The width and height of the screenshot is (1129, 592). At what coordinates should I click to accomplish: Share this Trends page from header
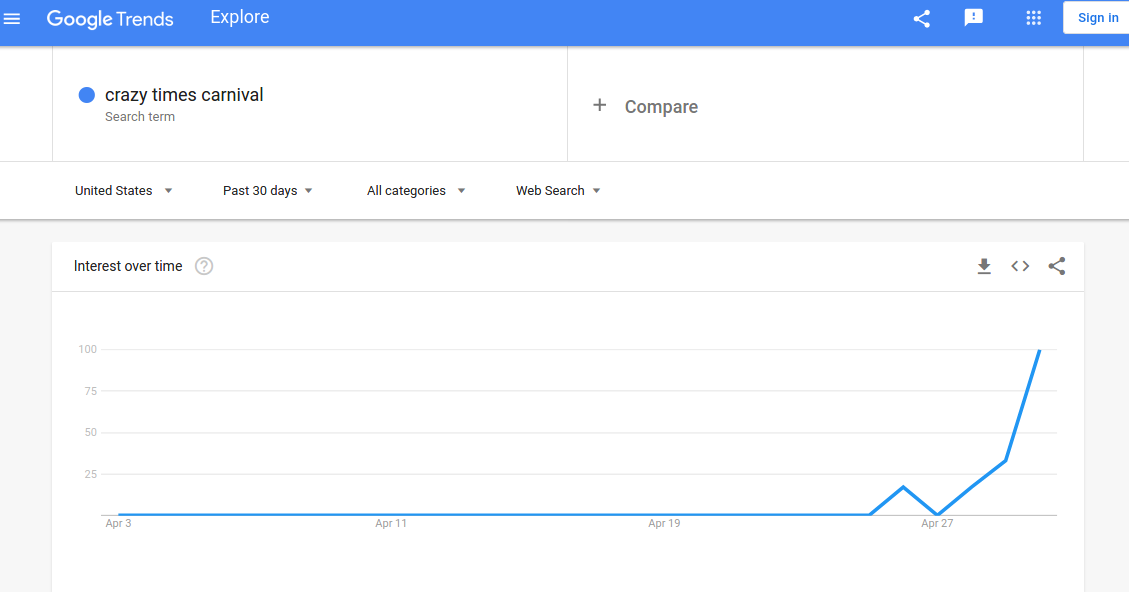click(922, 19)
